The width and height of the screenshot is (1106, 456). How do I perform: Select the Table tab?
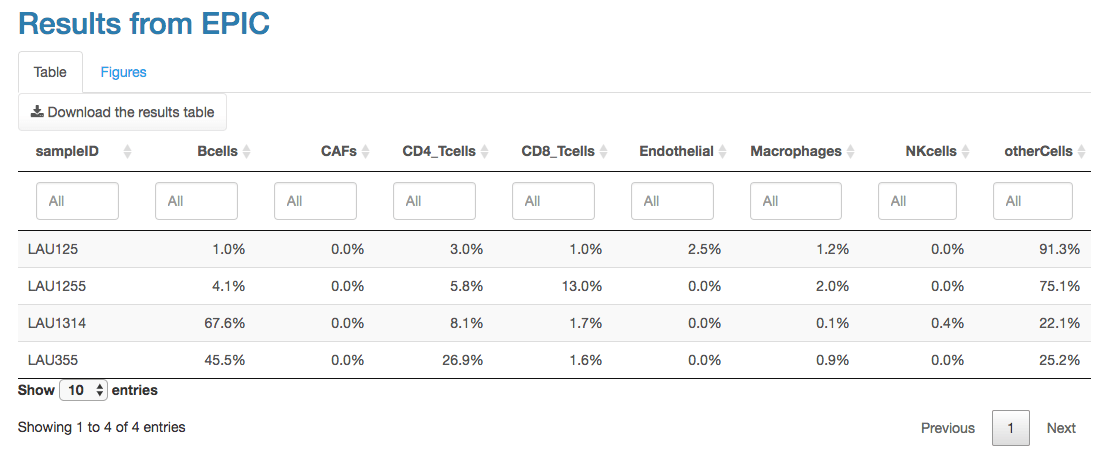pyautogui.click(x=50, y=72)
